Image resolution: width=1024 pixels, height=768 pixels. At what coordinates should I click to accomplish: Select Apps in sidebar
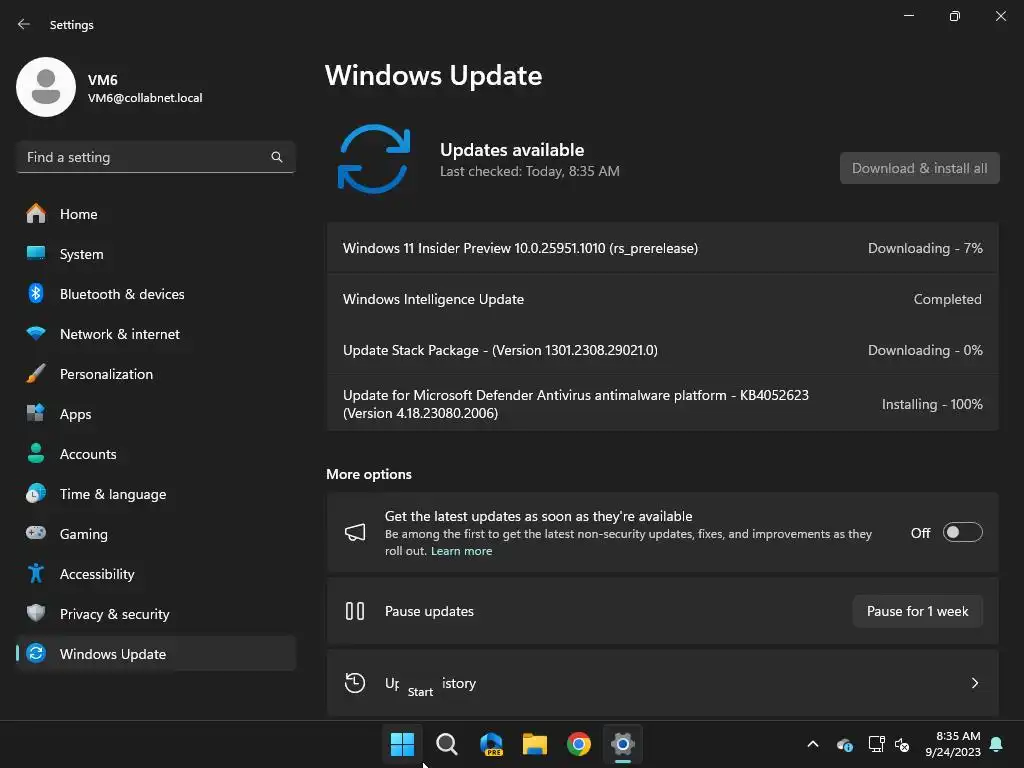pos(155,413)
